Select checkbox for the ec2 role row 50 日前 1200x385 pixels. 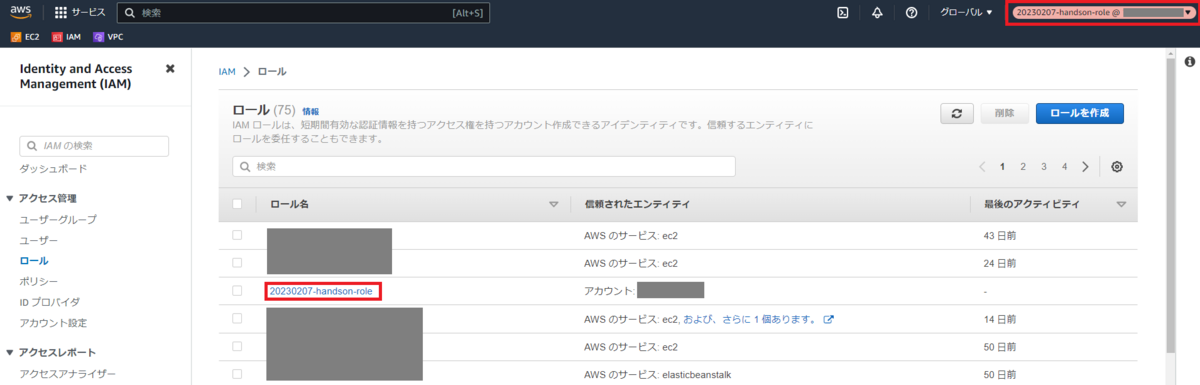pyautogui.click(x=237, y=346)
